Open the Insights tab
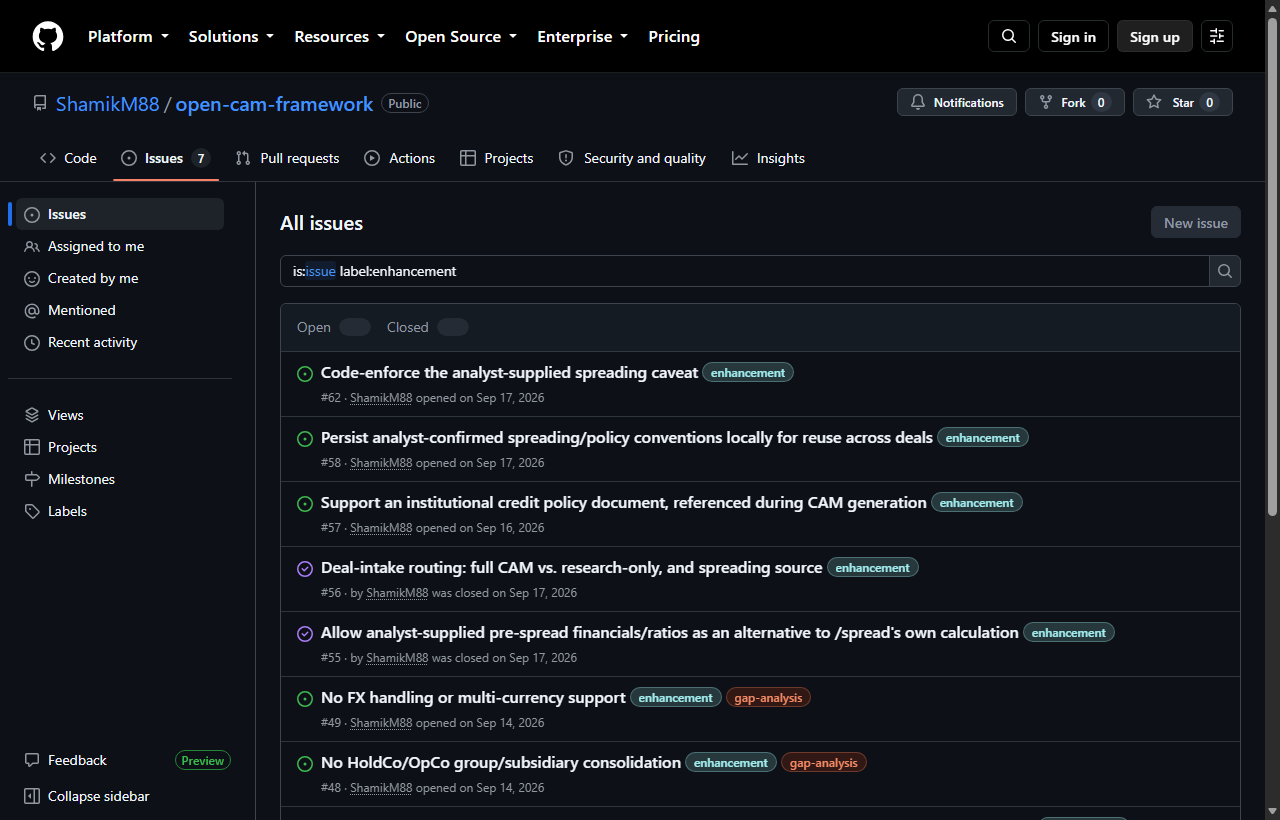This screenshot has width=1280, height=820. [768, 158]
